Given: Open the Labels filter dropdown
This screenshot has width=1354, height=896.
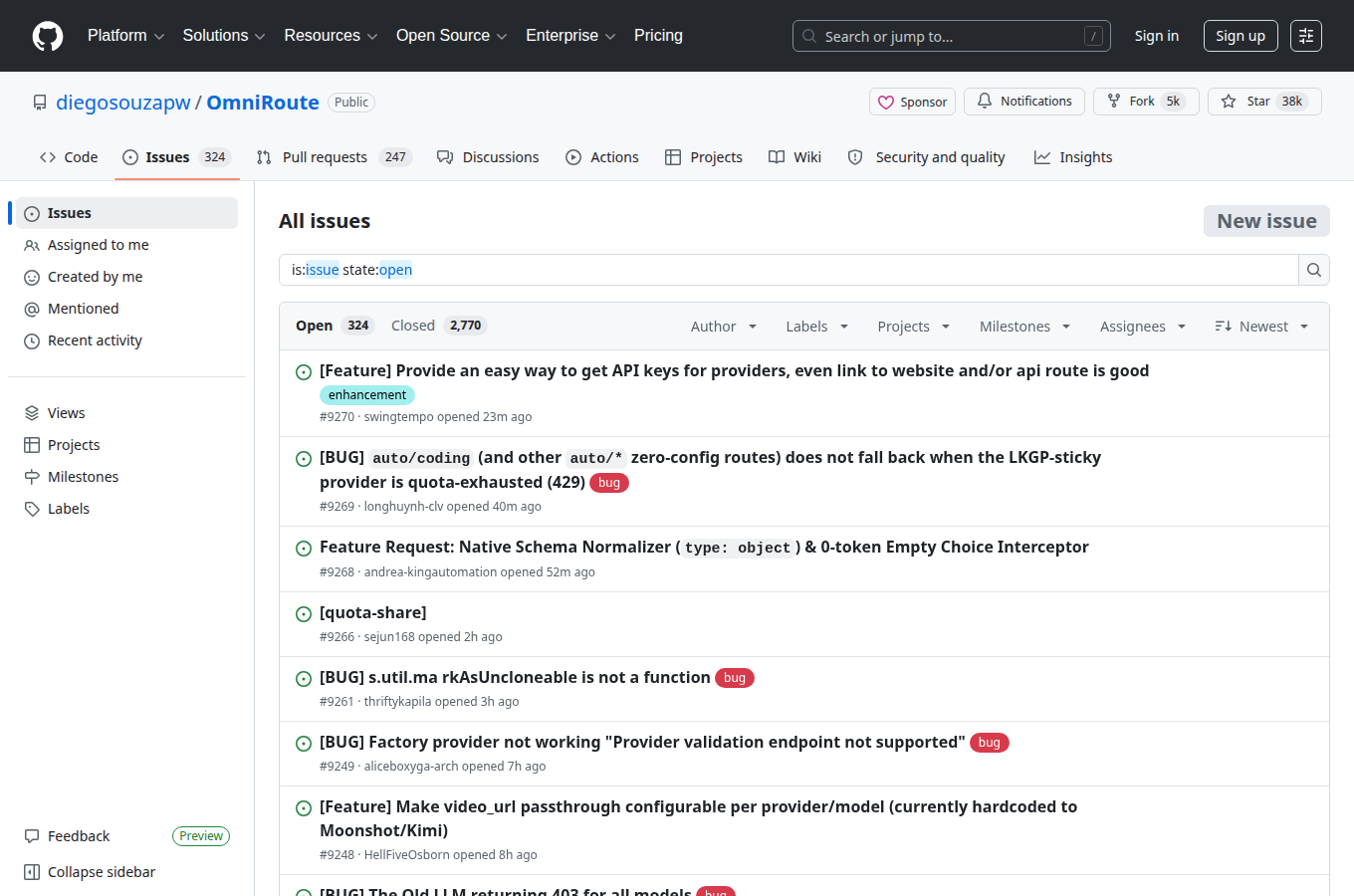Looking at the screenshot, I should (x=816, y=327).
